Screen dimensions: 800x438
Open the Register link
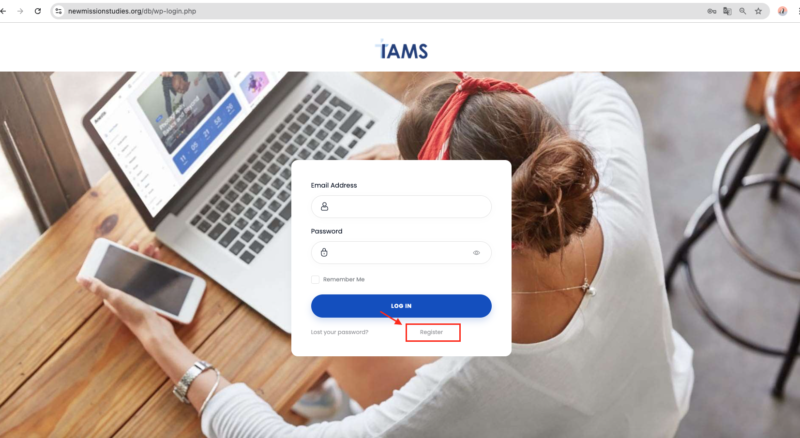(x=431, y=332)
